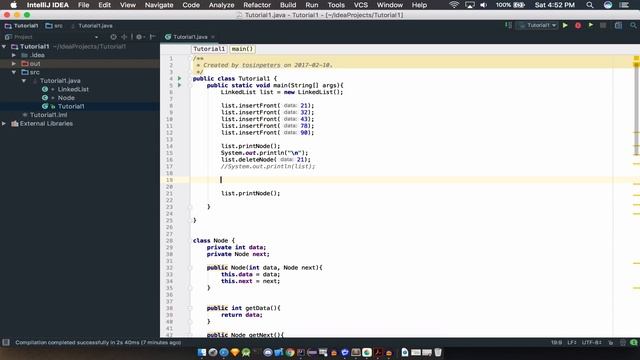Collapse the src folder
This screenshot has height=360, width=640.
14,72
